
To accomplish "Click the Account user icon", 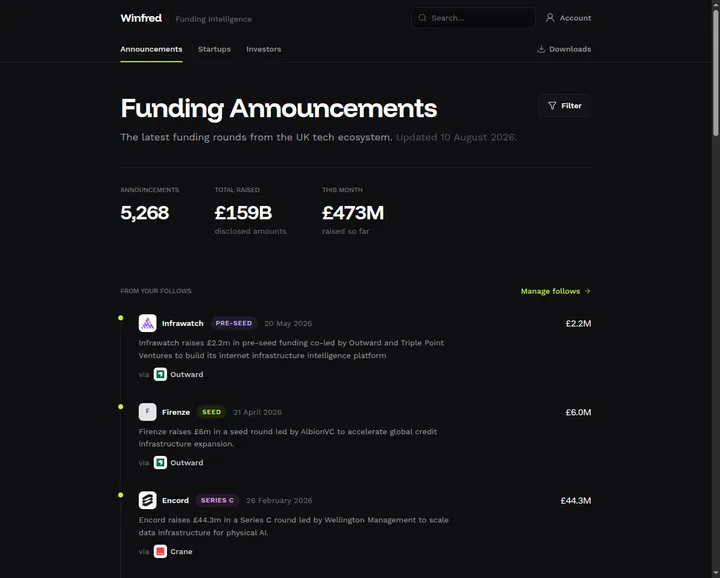I will [550, 18].
